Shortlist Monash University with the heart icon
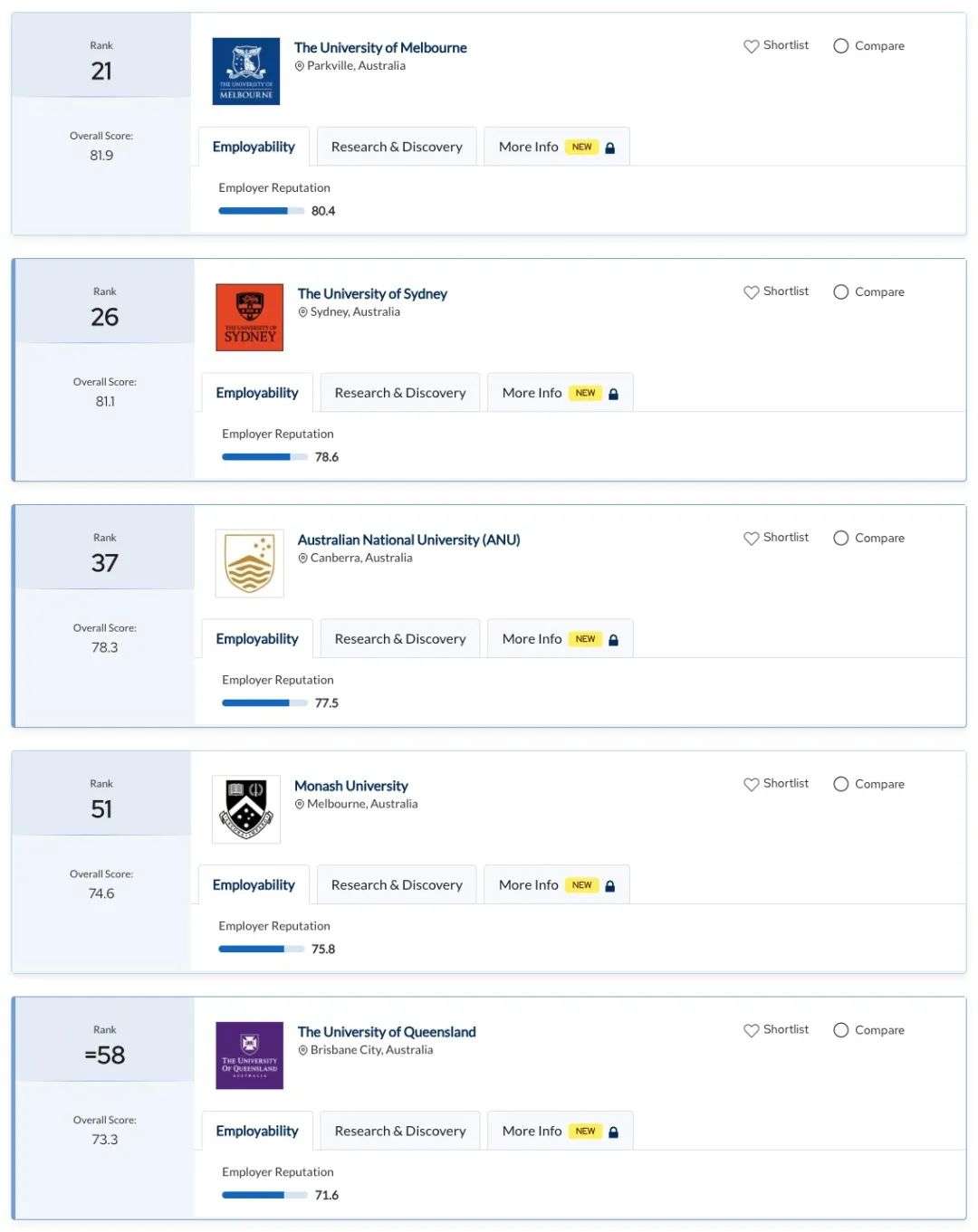The height and width of the screenshot is (1232, 978). (x=751, y=785)
